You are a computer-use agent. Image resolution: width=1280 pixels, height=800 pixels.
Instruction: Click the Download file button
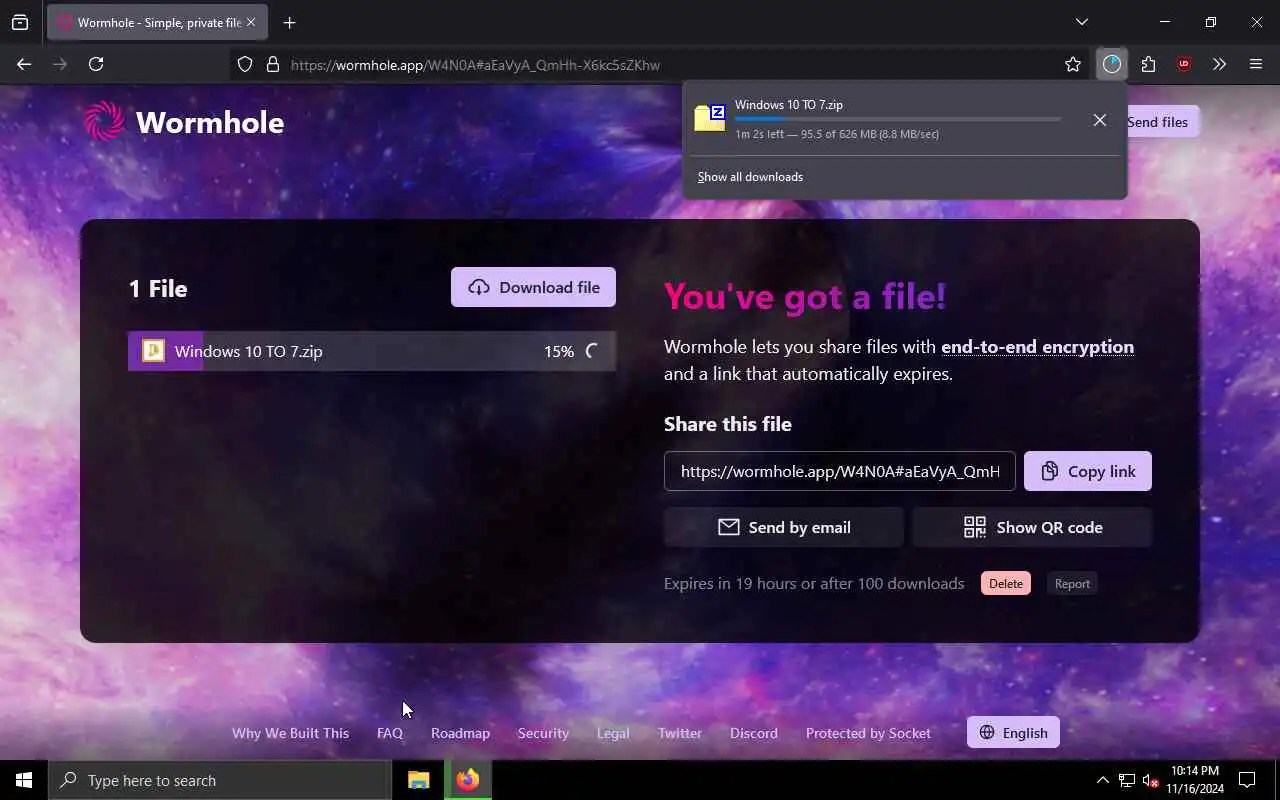click(533, 287)
